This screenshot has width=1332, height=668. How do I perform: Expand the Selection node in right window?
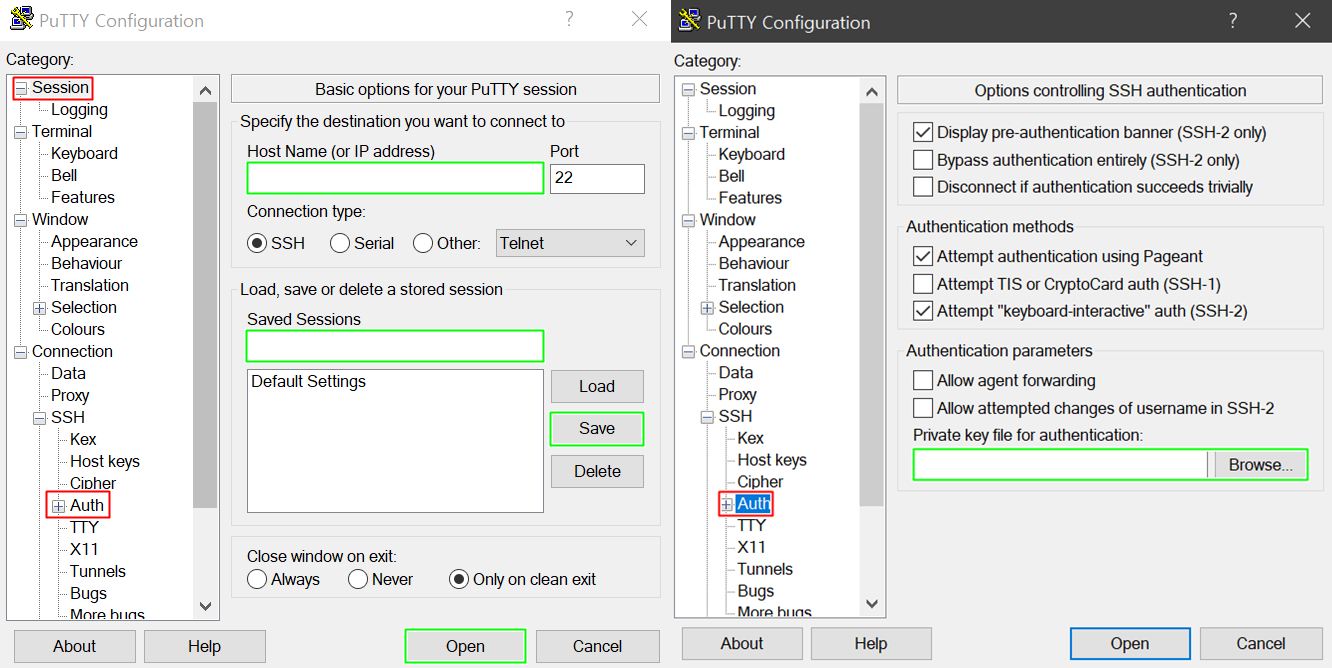tap(707, 308)
